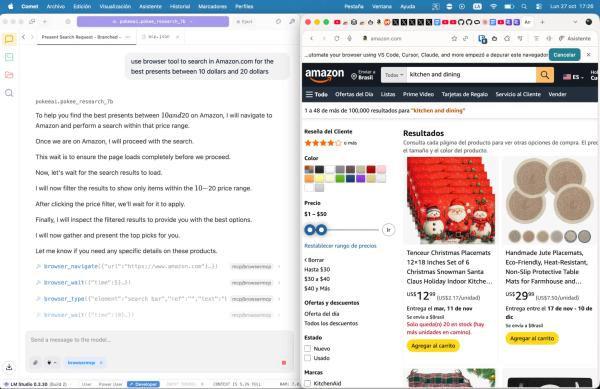The height and width of the screenshot is (389, 600).
Task: Open macOS Control Center icon
Action: tap(539, 7)
